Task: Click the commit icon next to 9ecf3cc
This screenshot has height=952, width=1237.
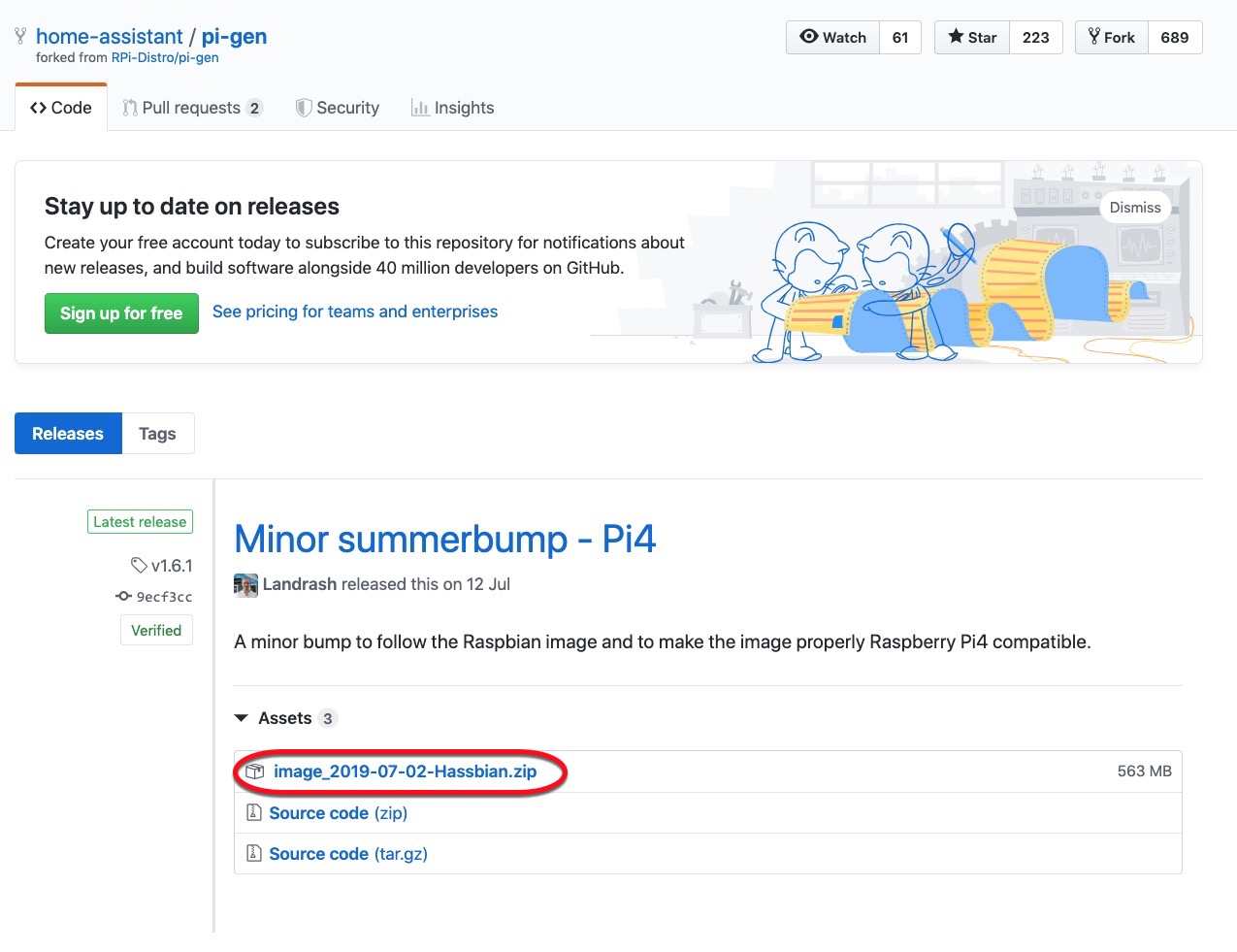Action: (x=123, y=597)
